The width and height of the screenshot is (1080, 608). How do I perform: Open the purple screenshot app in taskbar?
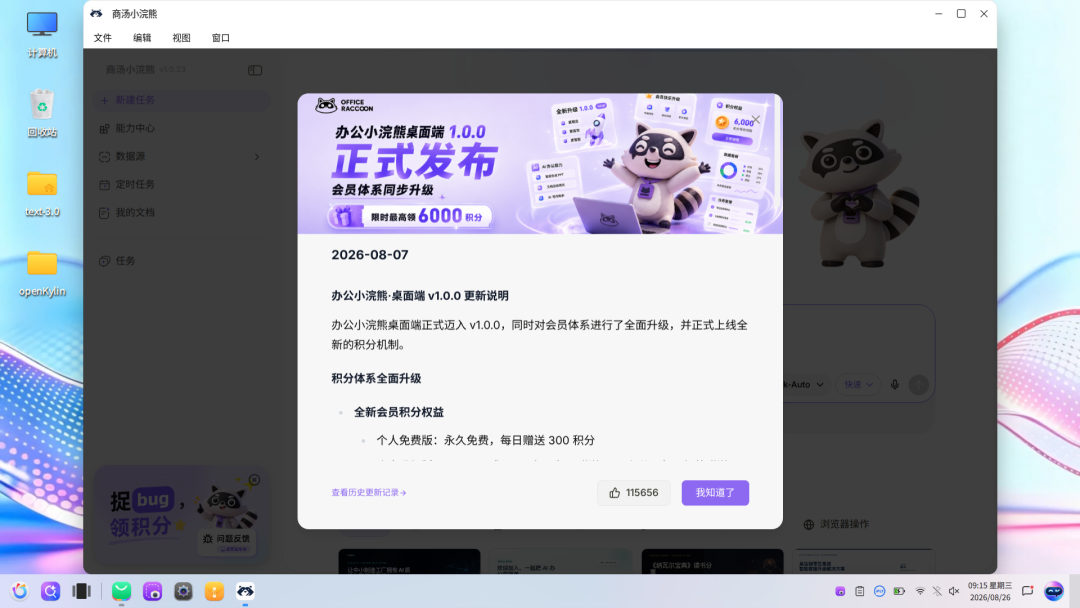(152, 591)
